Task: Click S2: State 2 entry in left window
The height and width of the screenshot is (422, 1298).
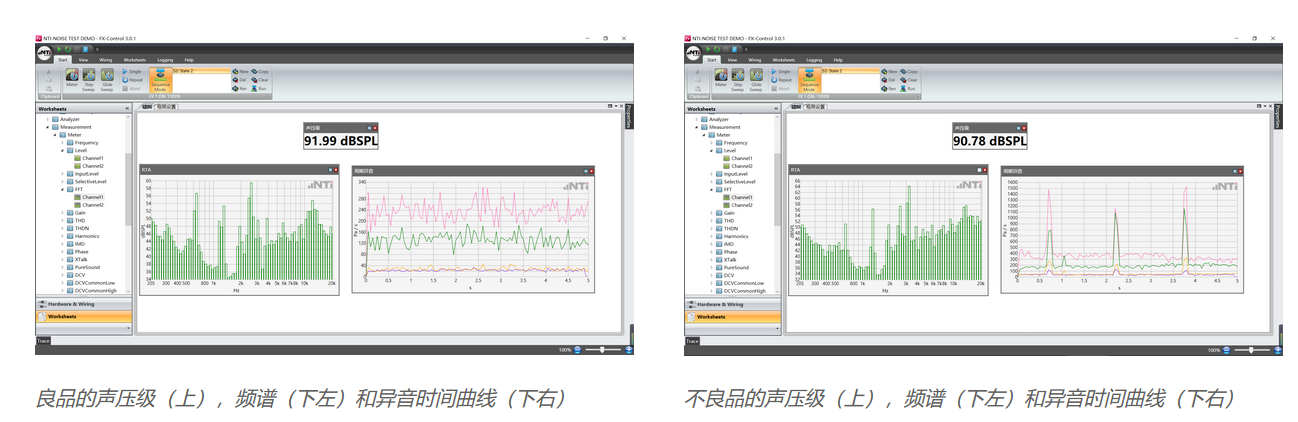Action: point(200,71)
